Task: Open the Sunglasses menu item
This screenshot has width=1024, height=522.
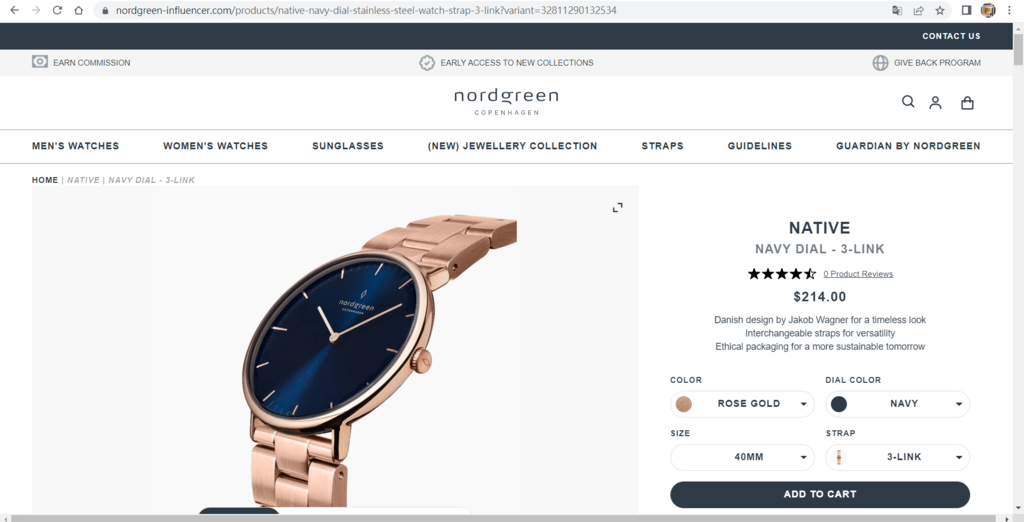Action: click(348, 146)
